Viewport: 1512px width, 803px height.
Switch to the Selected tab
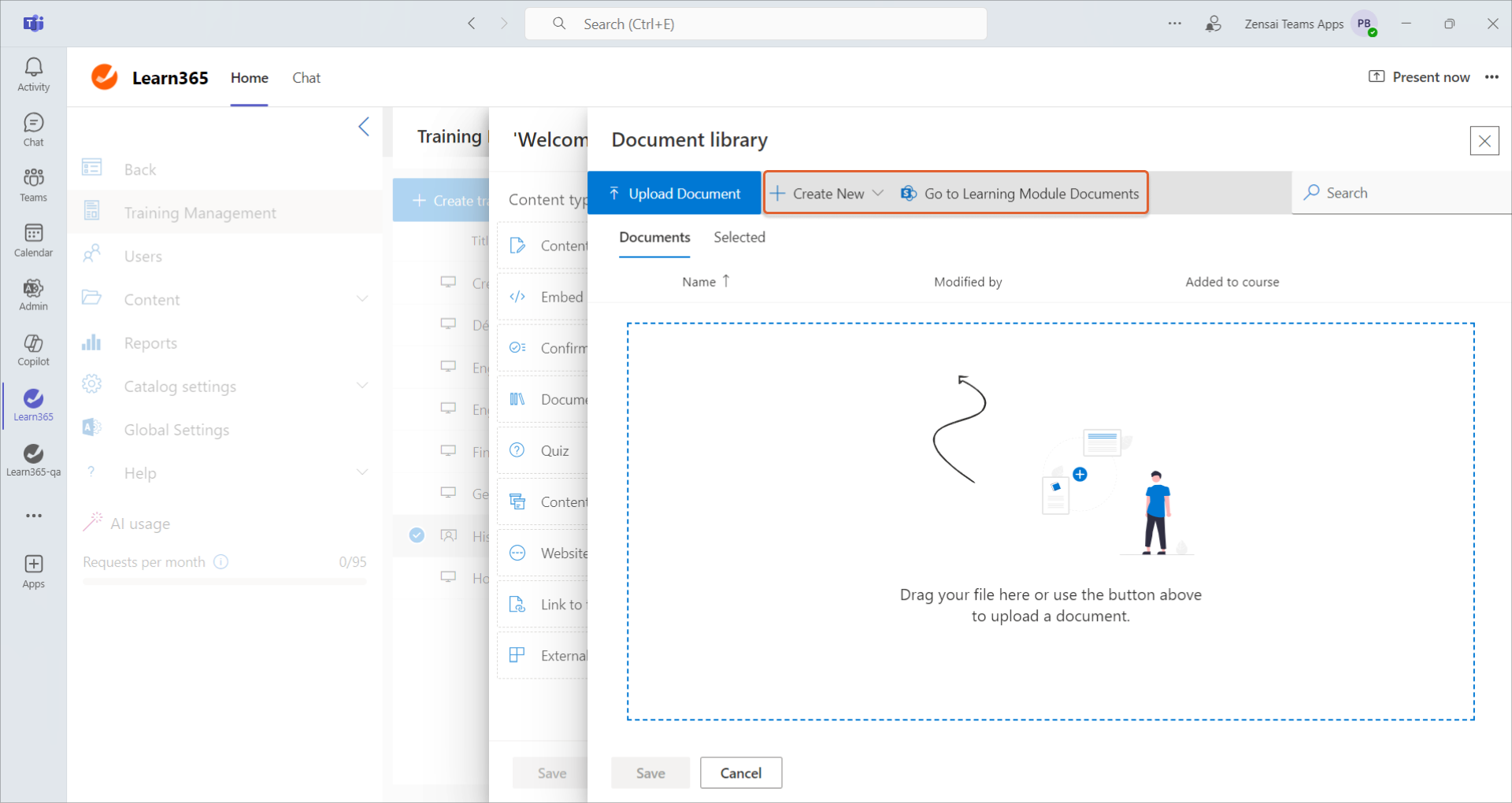739,238
